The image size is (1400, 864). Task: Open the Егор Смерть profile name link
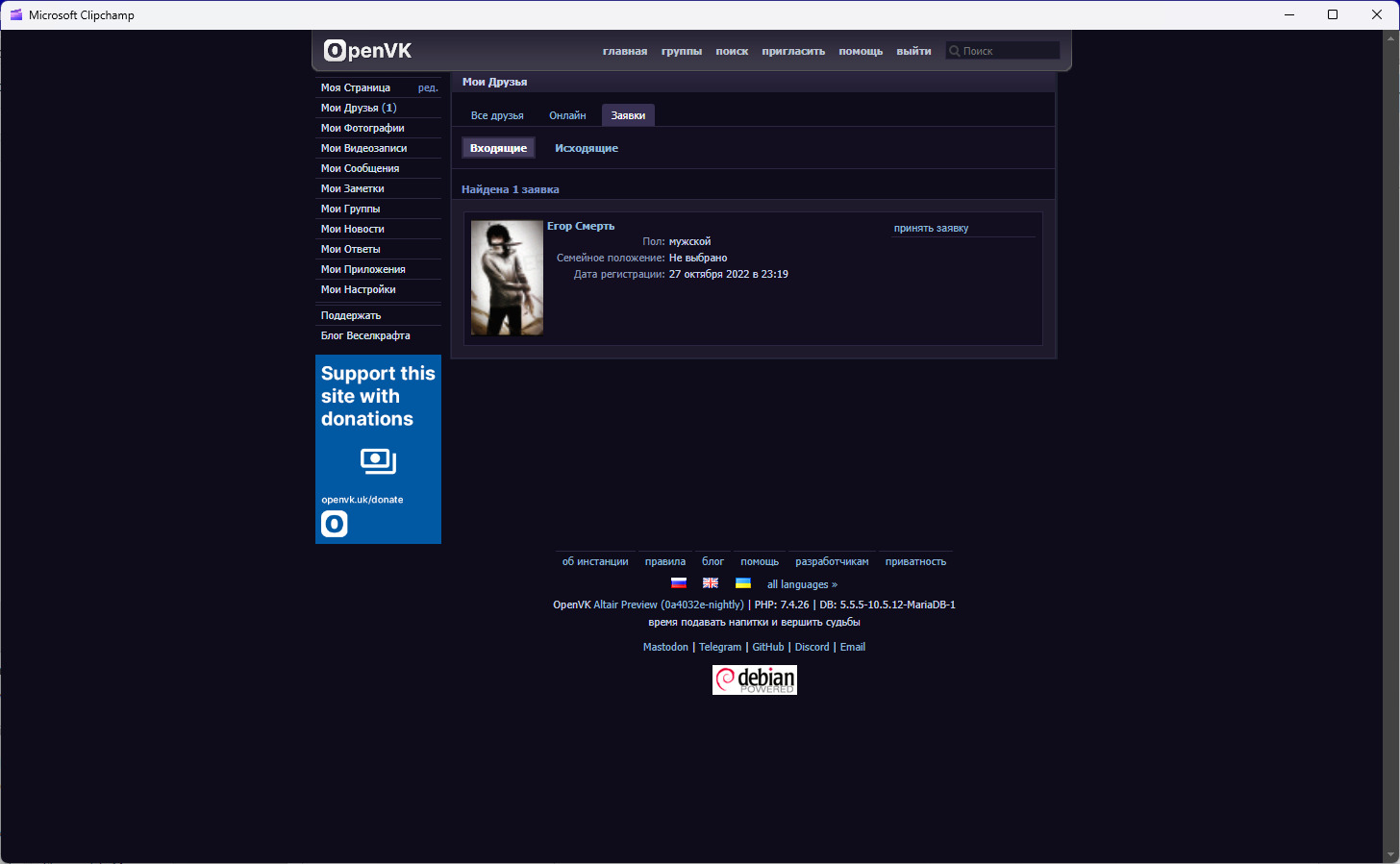click(581, 226)
